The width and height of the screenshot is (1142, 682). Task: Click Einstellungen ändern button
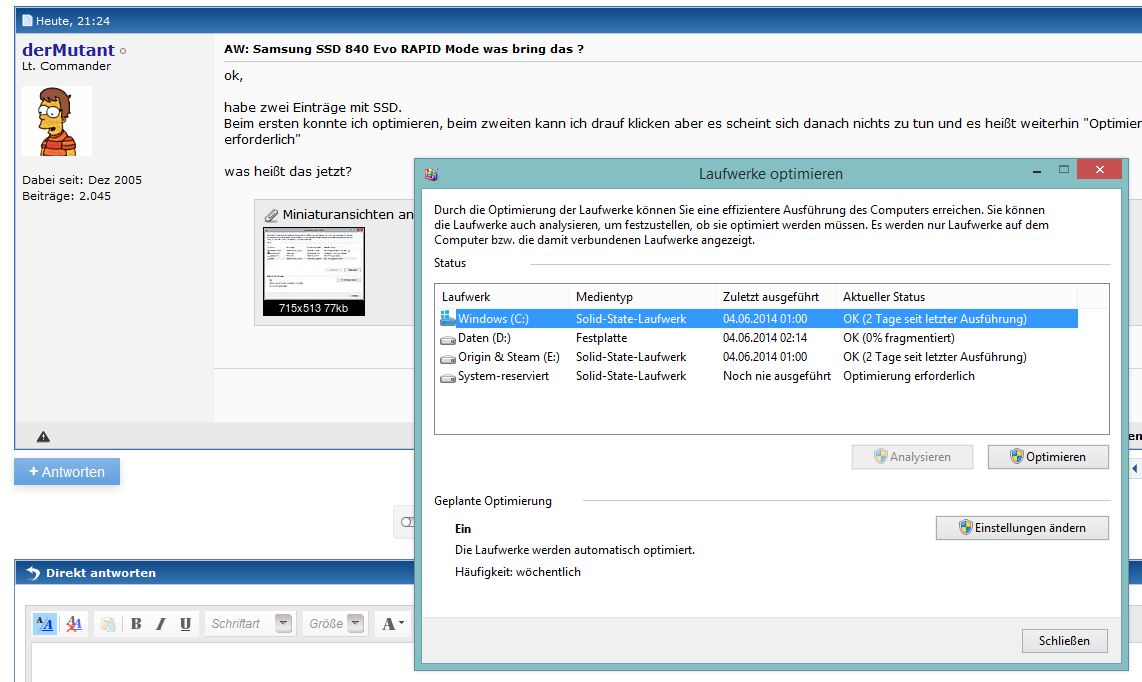[x=1022, y=528]
